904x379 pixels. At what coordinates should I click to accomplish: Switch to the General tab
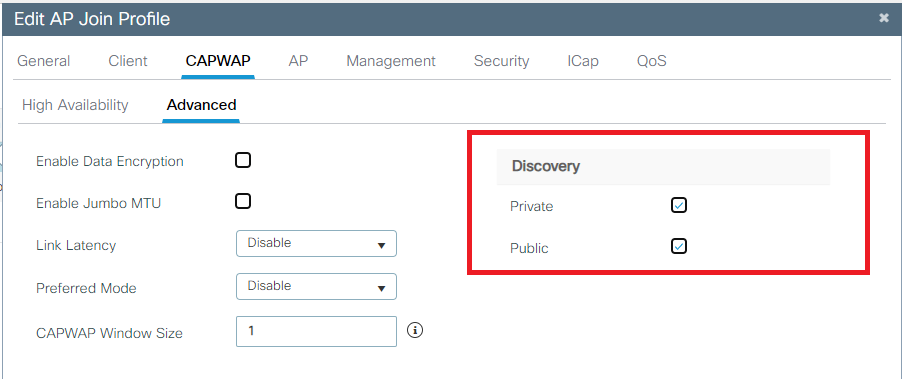coord(44,61)
